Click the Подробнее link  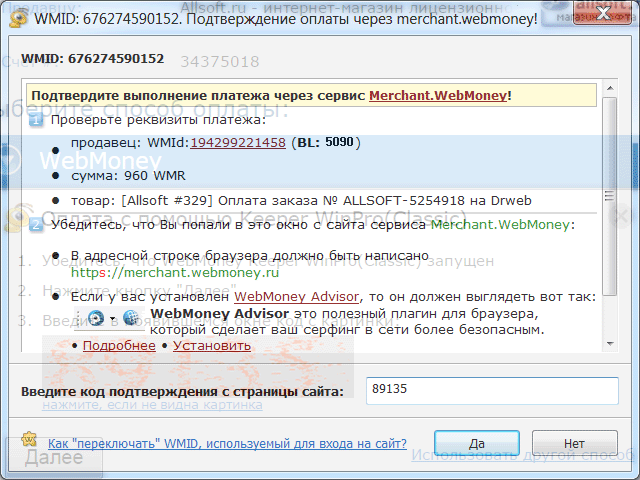[x=119, y=346]
